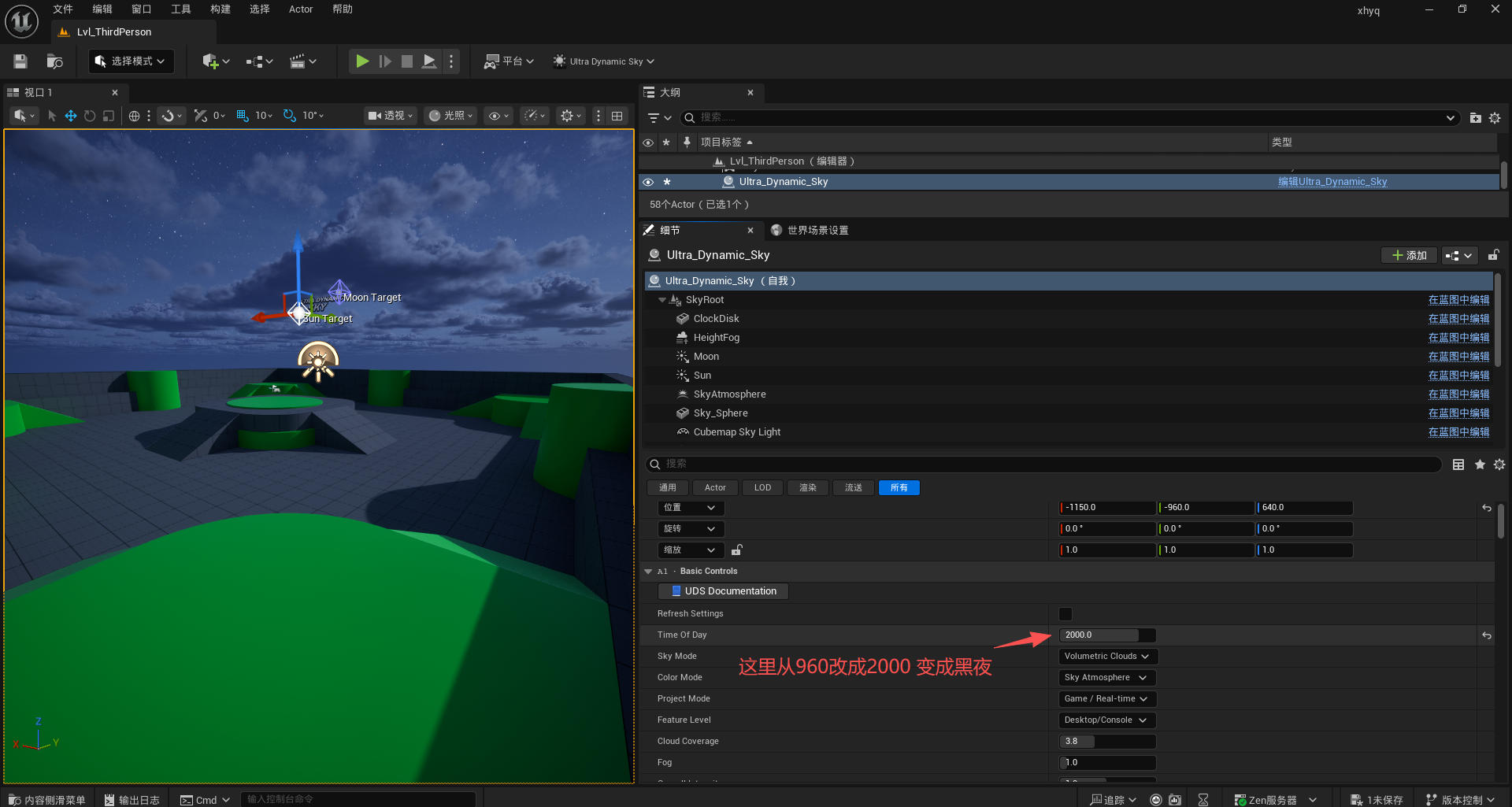Reset the location row to default
This screenshot has width=1512, height=807.
(1487, 508)
